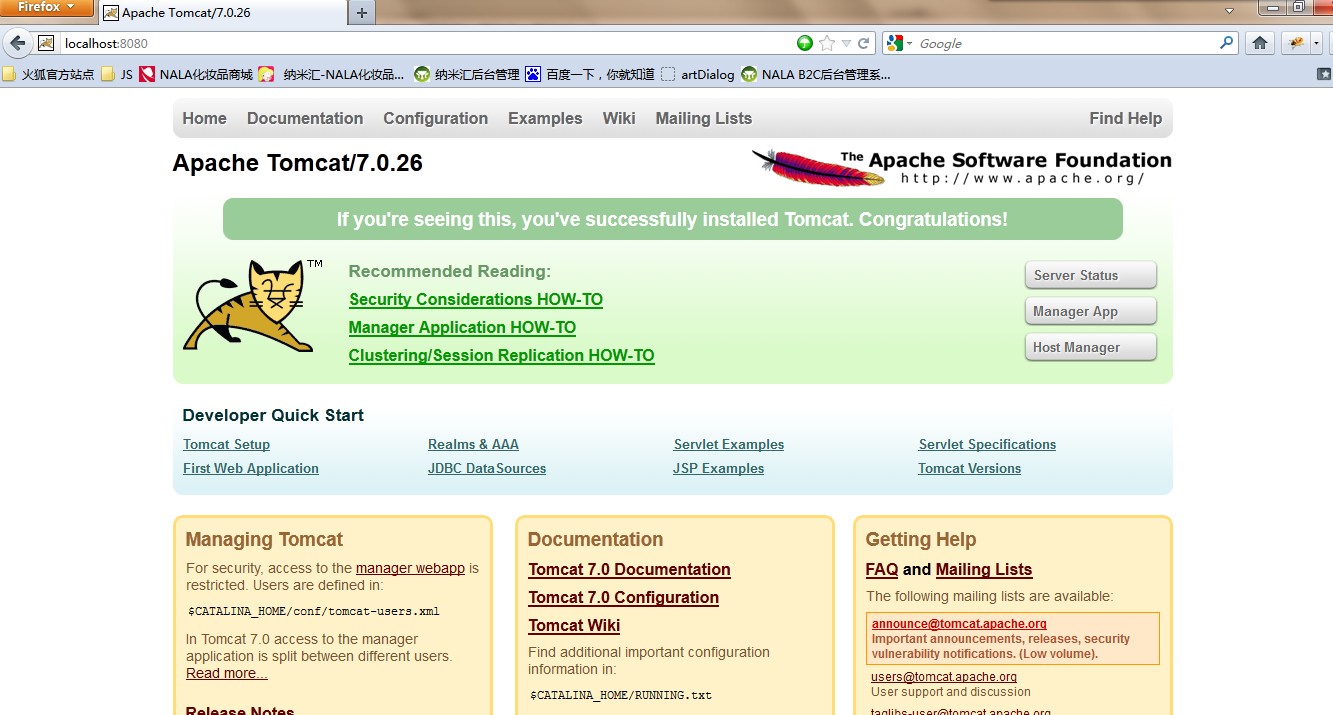This screenshot has width=1333, height=715.
Task: Open the Servlet Specifications link
Action: click(x=987, y=445)
